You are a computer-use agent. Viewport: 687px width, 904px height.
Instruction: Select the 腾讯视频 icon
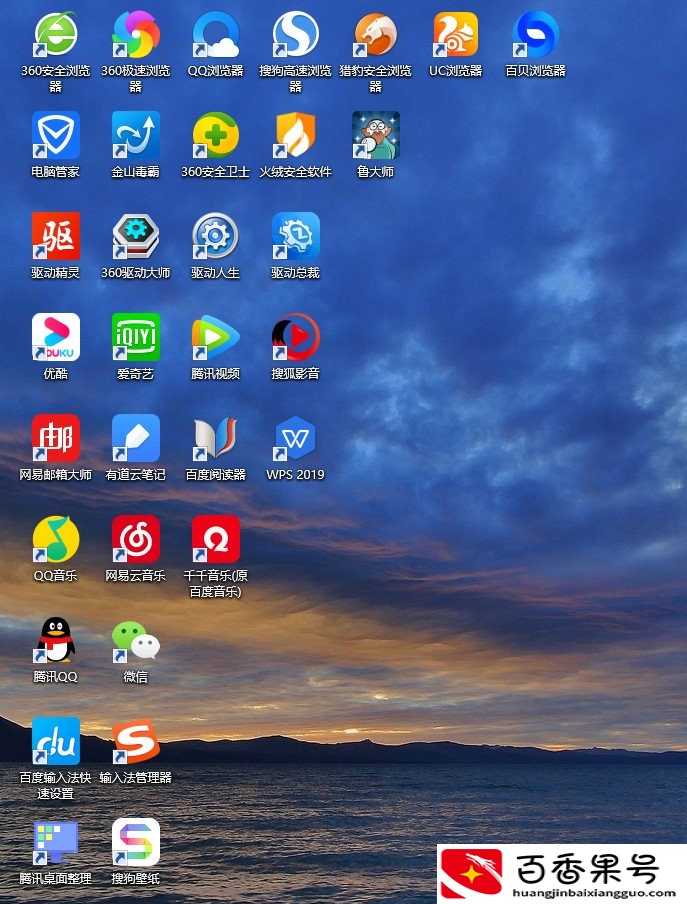coord(216,337)
